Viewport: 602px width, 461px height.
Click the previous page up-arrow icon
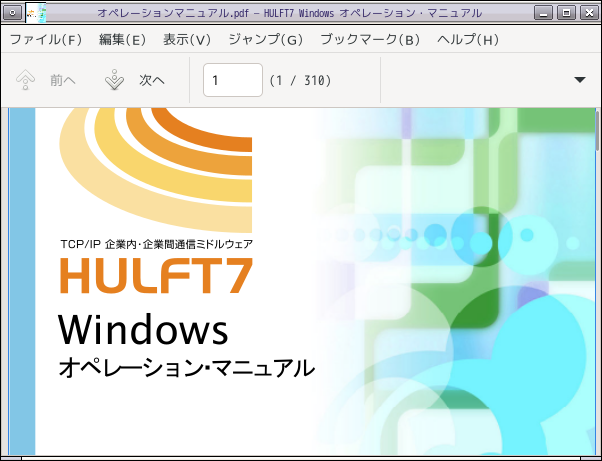coord(25,80)
